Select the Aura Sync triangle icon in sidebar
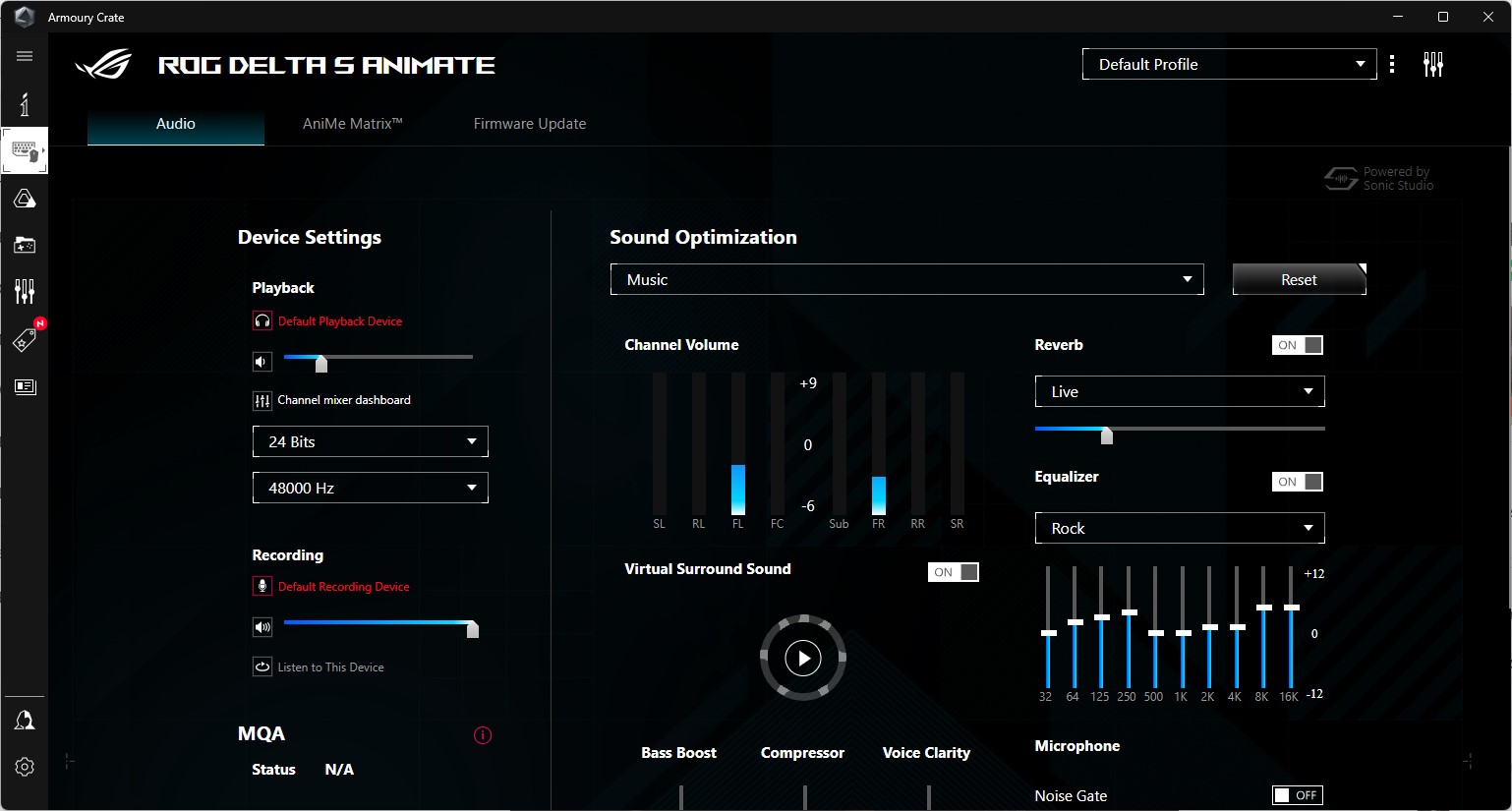1512x811 pixels. tap(24, 198)
